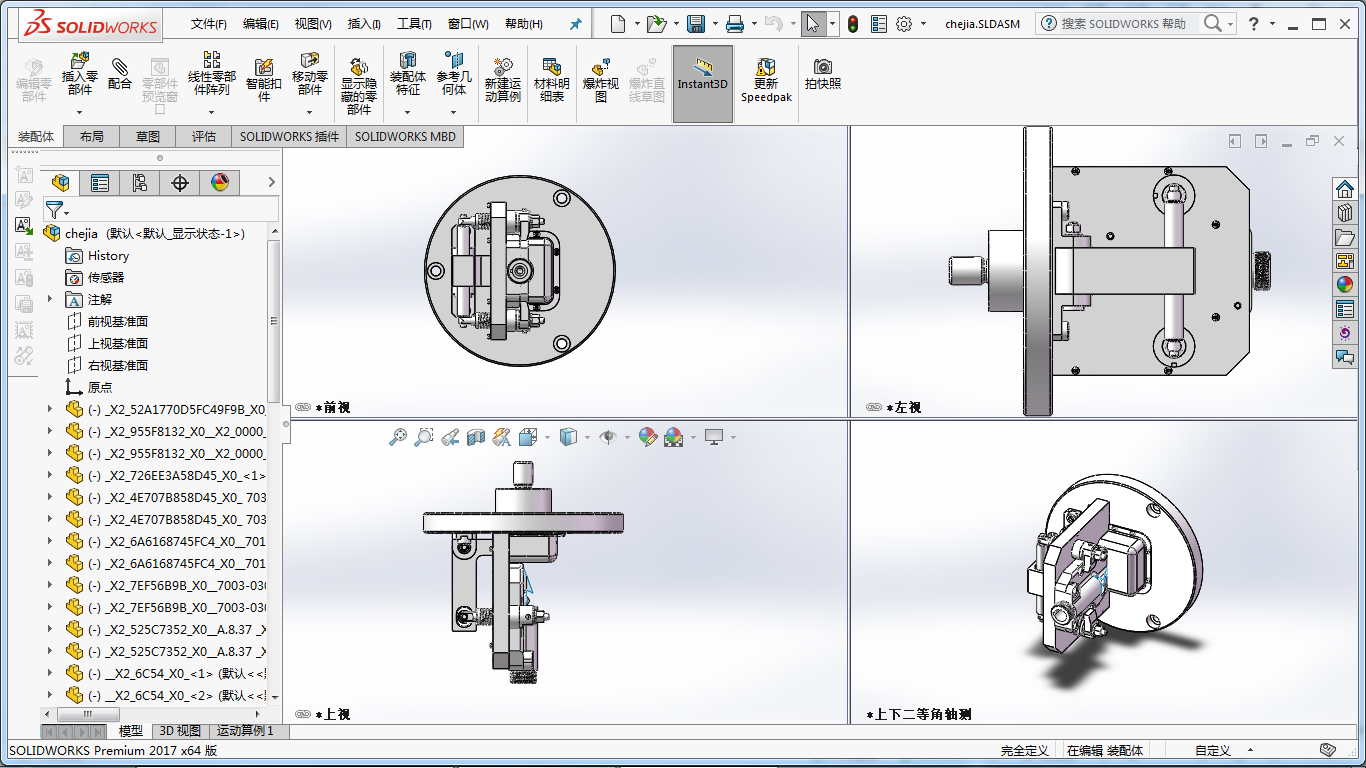Click 插入零部件 insert components tool
This screenshot has width=1366, height=768.
(x=80, y=75)
